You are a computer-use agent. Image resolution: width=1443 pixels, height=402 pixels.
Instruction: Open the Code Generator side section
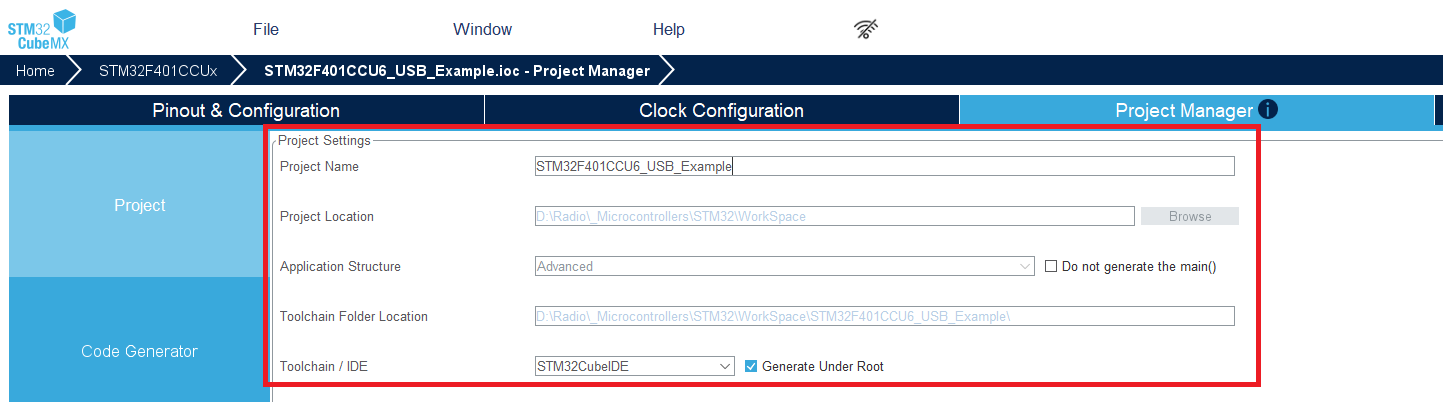tap(139, 352)
